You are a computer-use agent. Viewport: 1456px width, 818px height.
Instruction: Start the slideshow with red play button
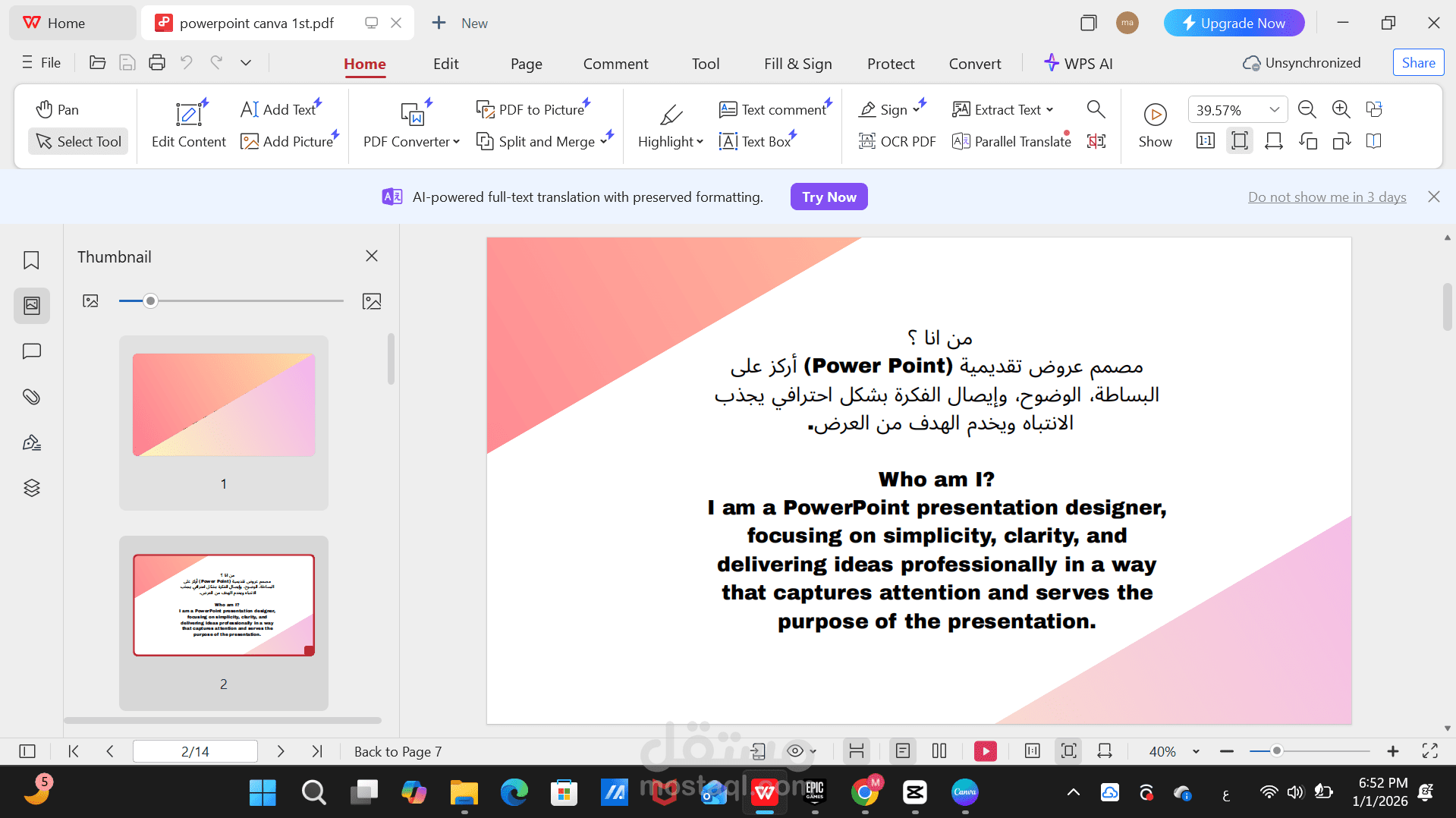click(985, 750)
